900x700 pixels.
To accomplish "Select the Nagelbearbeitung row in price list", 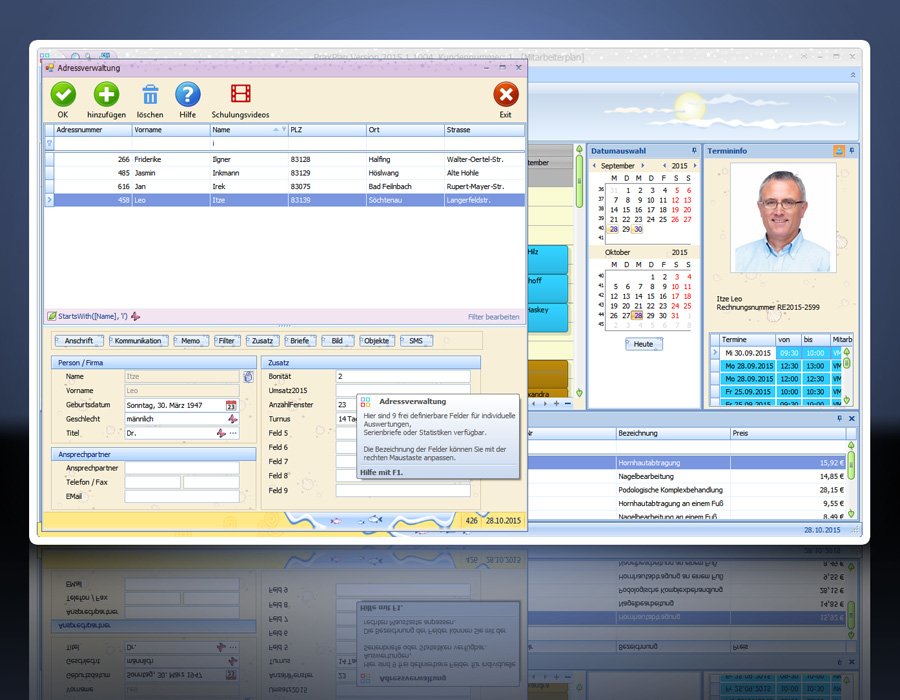I will point(689,476).
